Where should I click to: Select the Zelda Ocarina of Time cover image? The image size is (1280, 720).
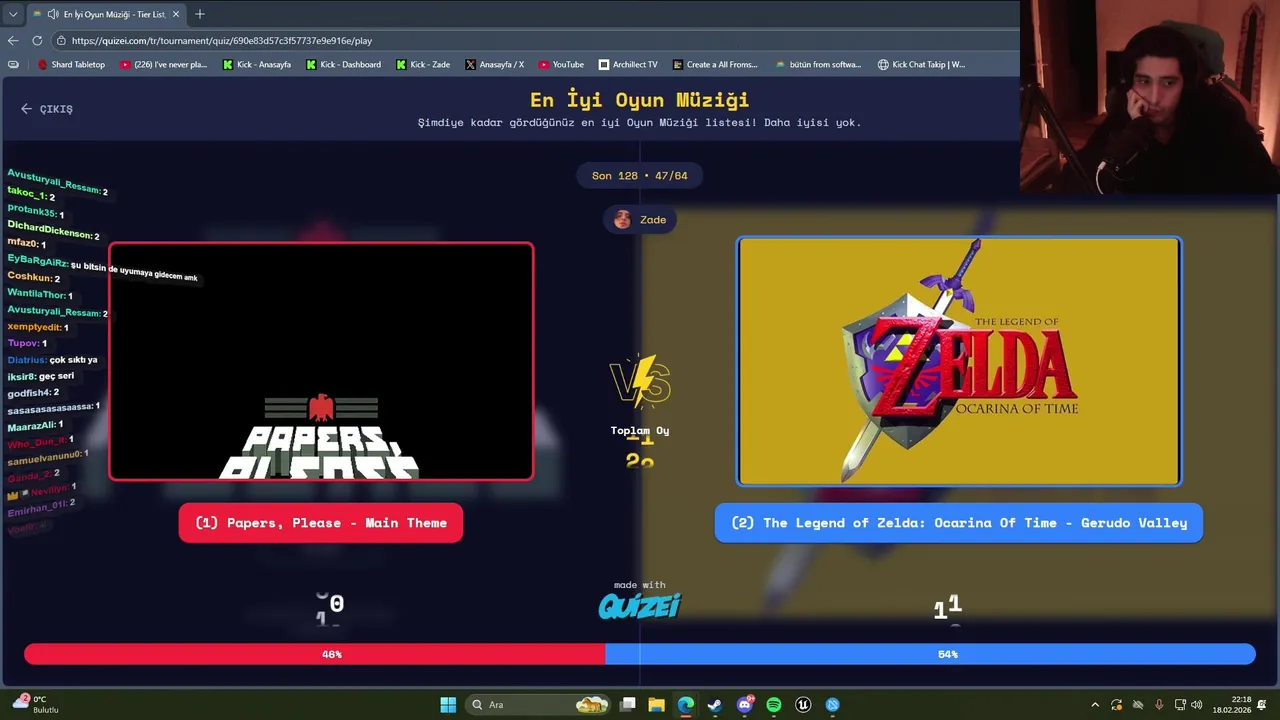coord(959,361)
